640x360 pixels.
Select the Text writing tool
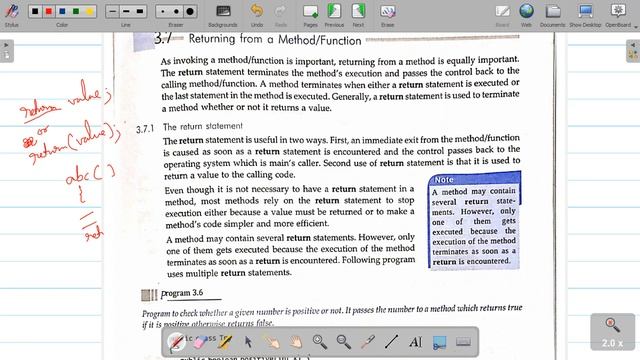[415, 342]
